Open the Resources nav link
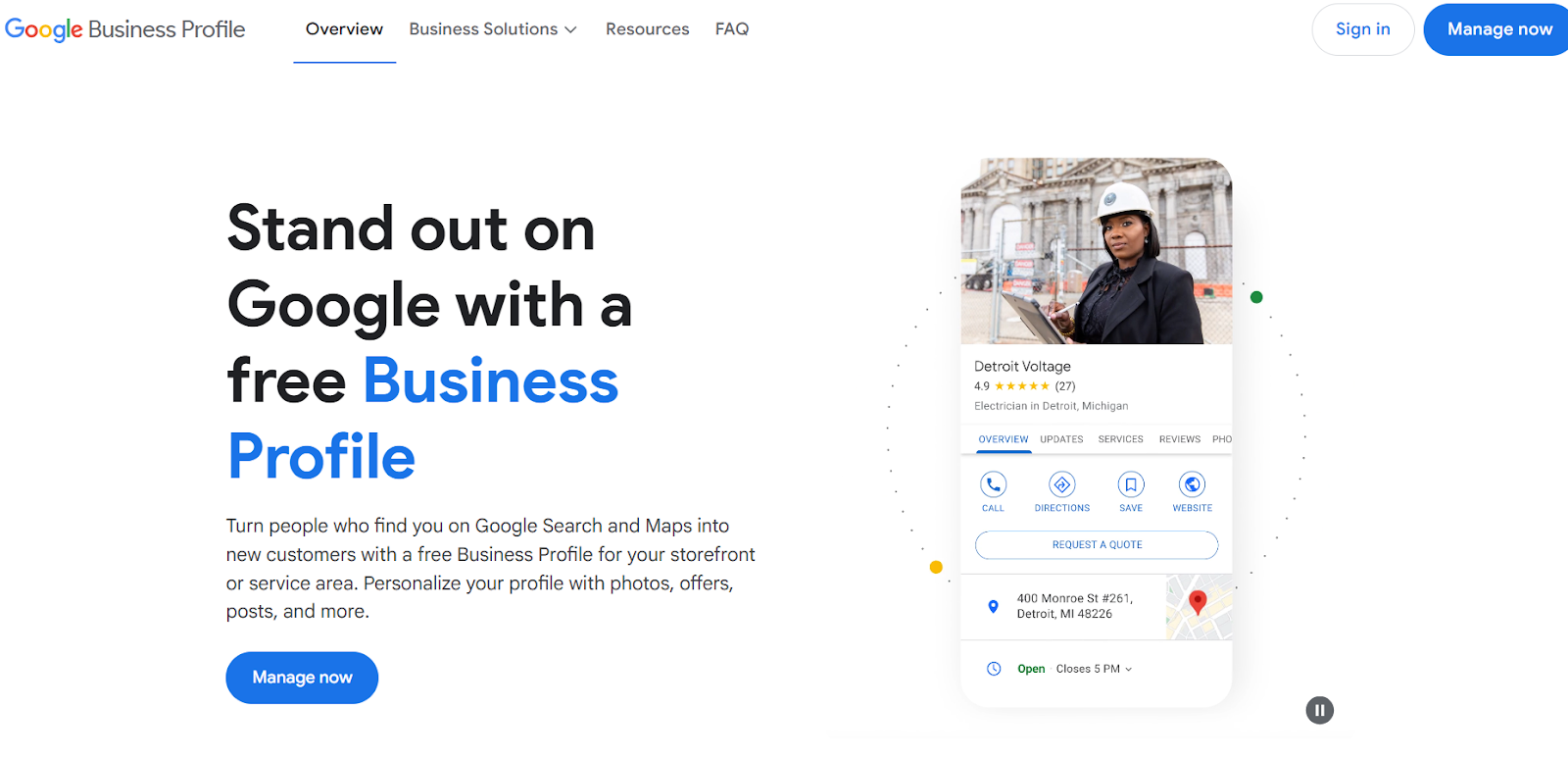The height and width of the screenshot is (759, 1568). coord(647,29)
